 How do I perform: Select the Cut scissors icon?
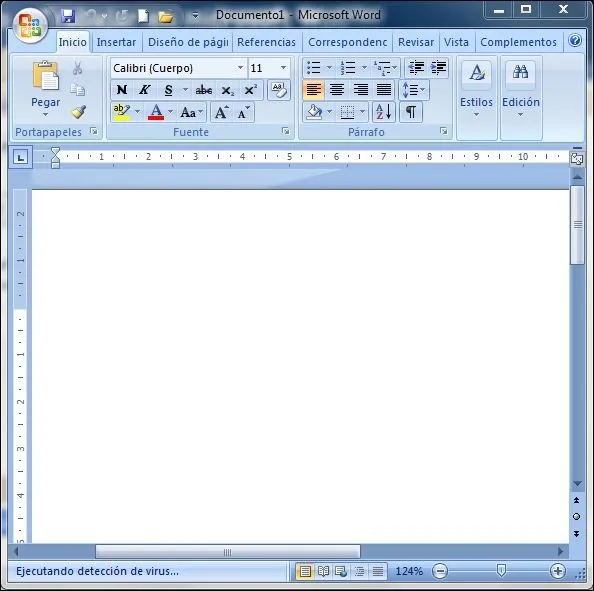tap(78, 68)
